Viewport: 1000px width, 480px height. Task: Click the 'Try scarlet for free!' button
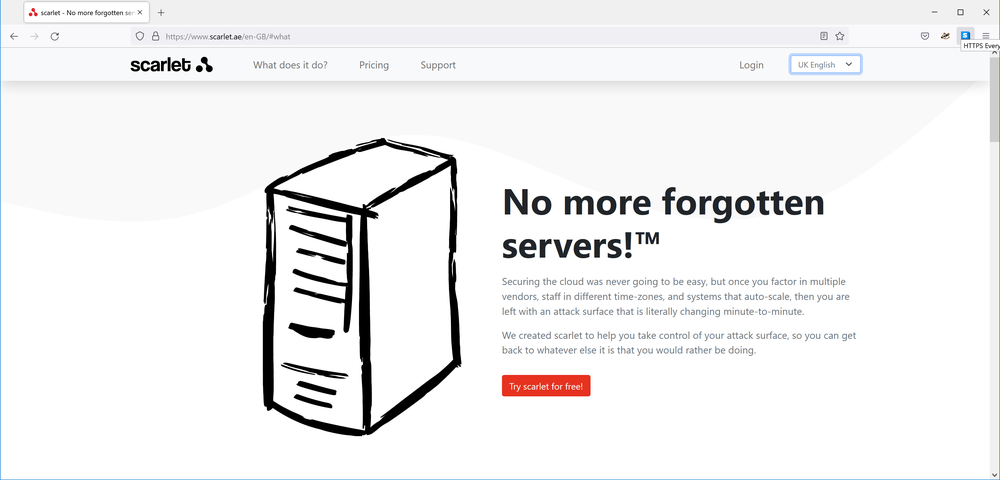click(546, 386)
